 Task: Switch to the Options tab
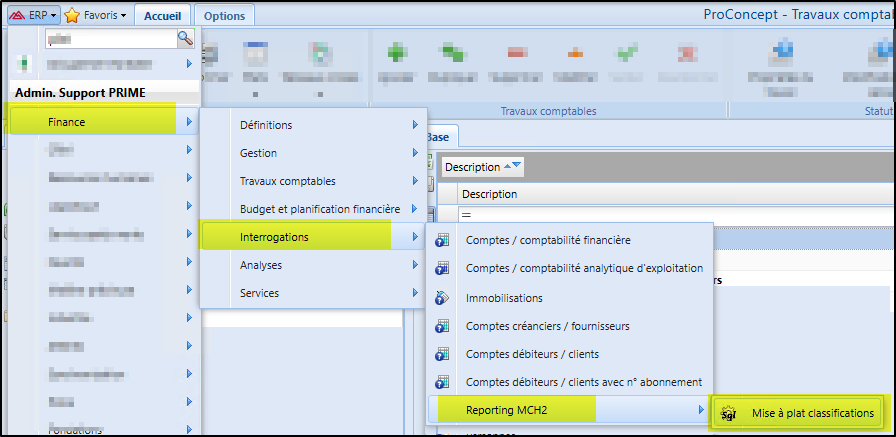pyautogui.click(x=224, y=16)
